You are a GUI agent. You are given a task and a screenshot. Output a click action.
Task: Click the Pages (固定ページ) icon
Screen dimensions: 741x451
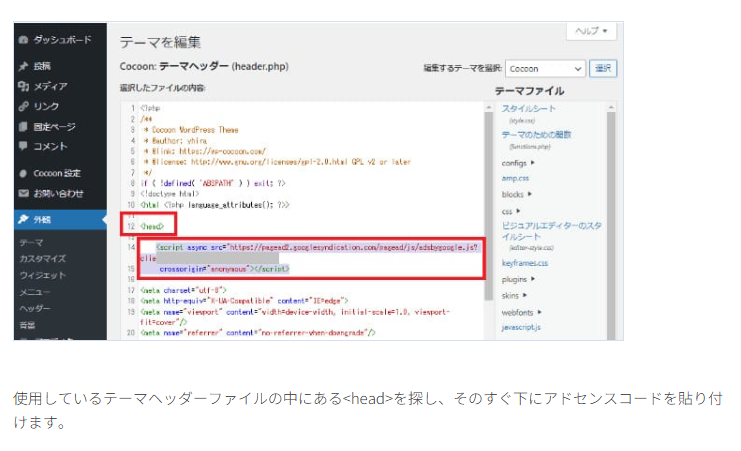pyautogui.click(x=23, y=127)
